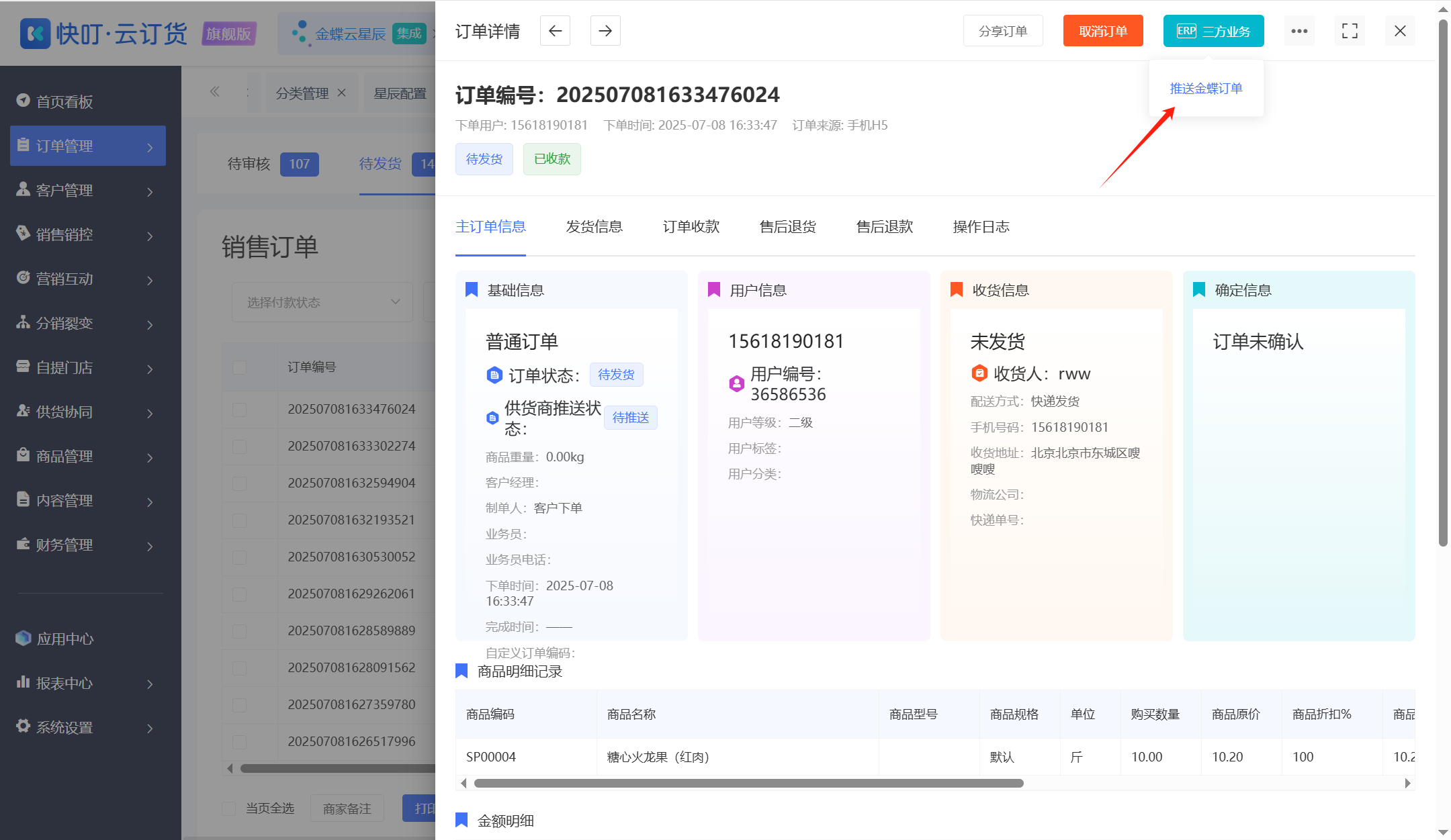1451x840 pixels.
Task: Check the box for order 202507081632193521
Action: click(240, 520)
